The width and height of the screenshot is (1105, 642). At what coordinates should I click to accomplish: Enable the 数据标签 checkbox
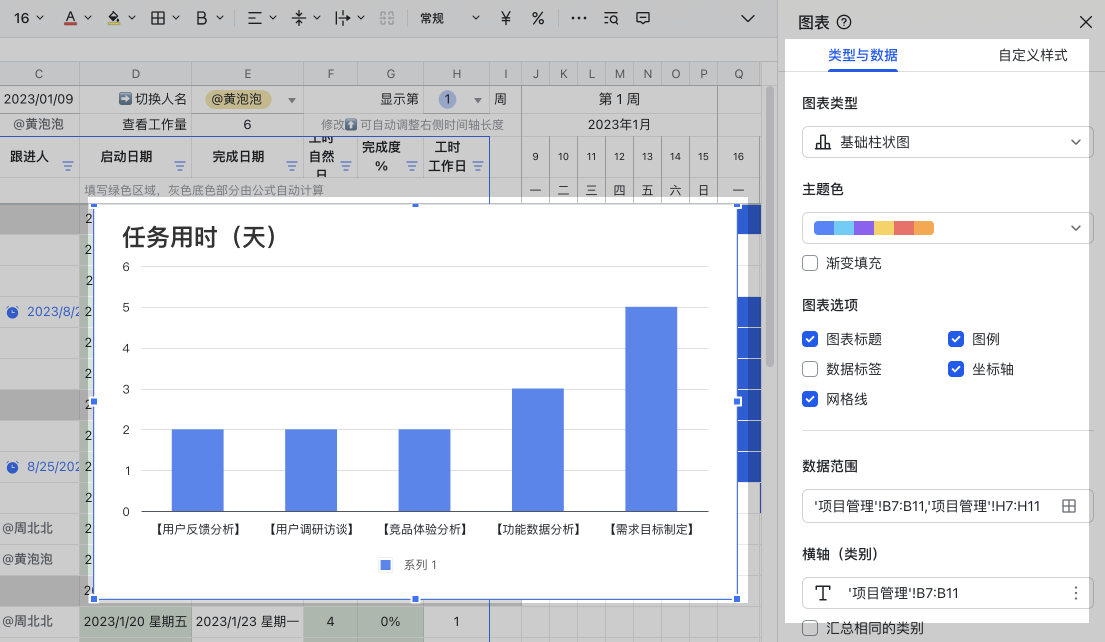tap(810, 369)
